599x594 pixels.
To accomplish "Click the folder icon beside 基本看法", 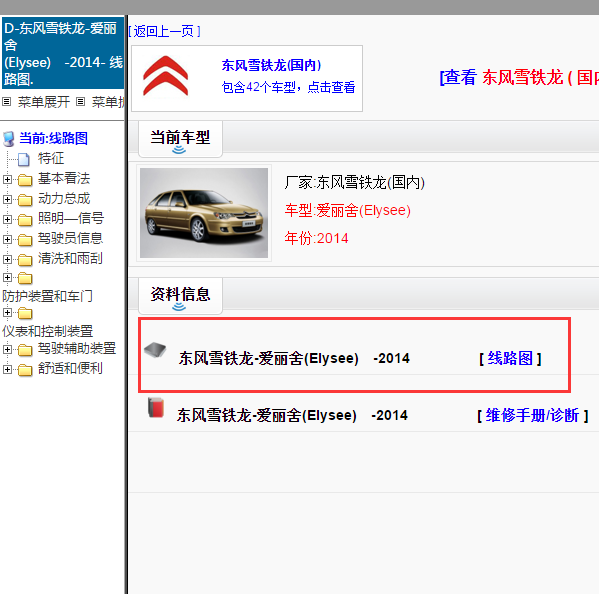I will 25,180.
